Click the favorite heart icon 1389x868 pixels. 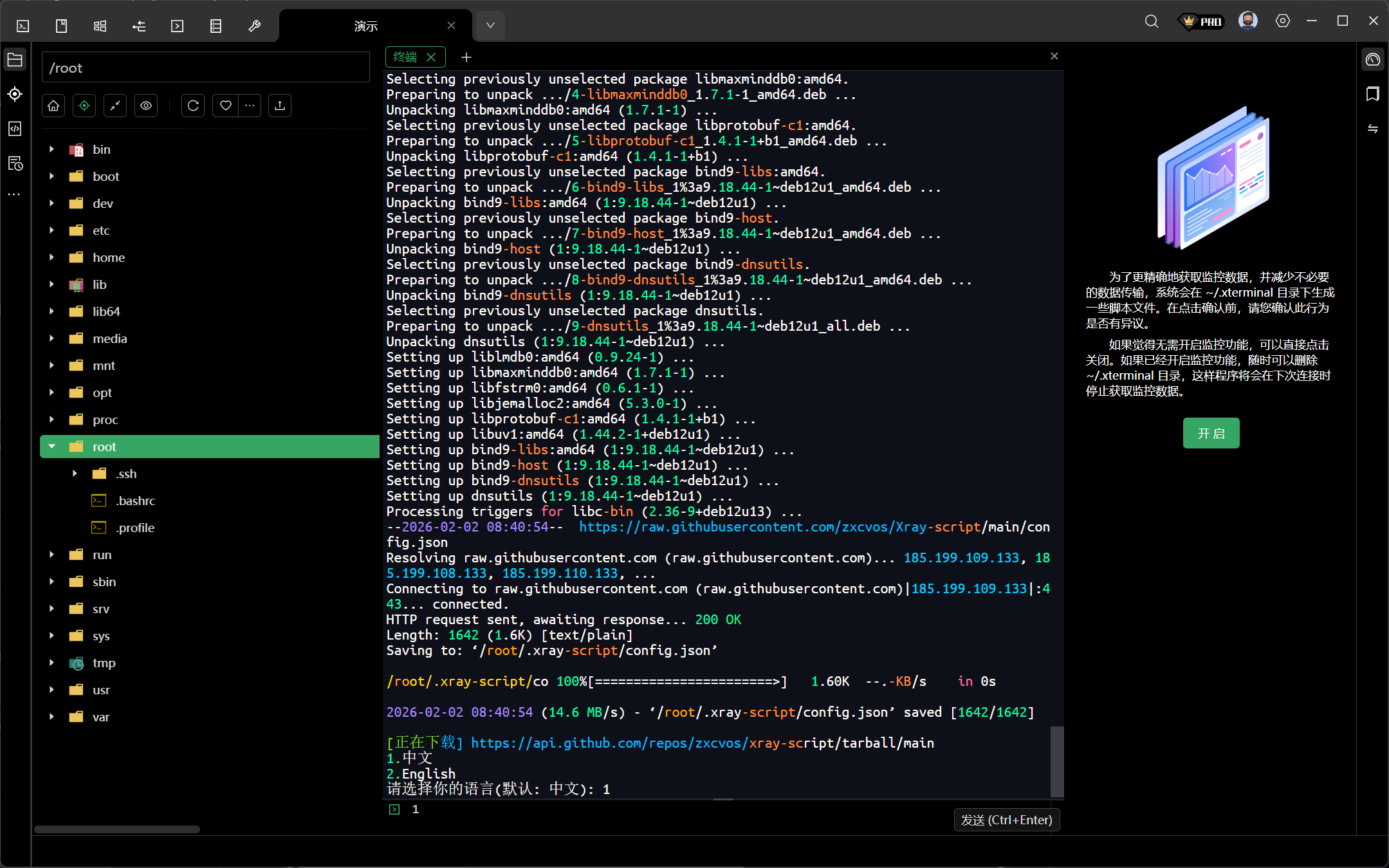(225, 106)
